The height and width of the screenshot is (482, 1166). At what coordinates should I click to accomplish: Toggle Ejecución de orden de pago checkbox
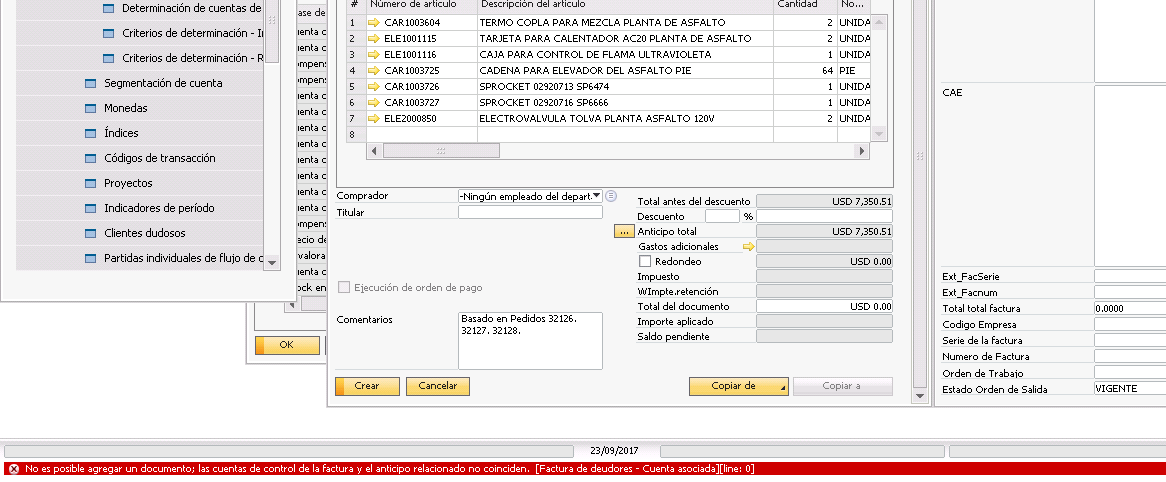pos(344,287)
